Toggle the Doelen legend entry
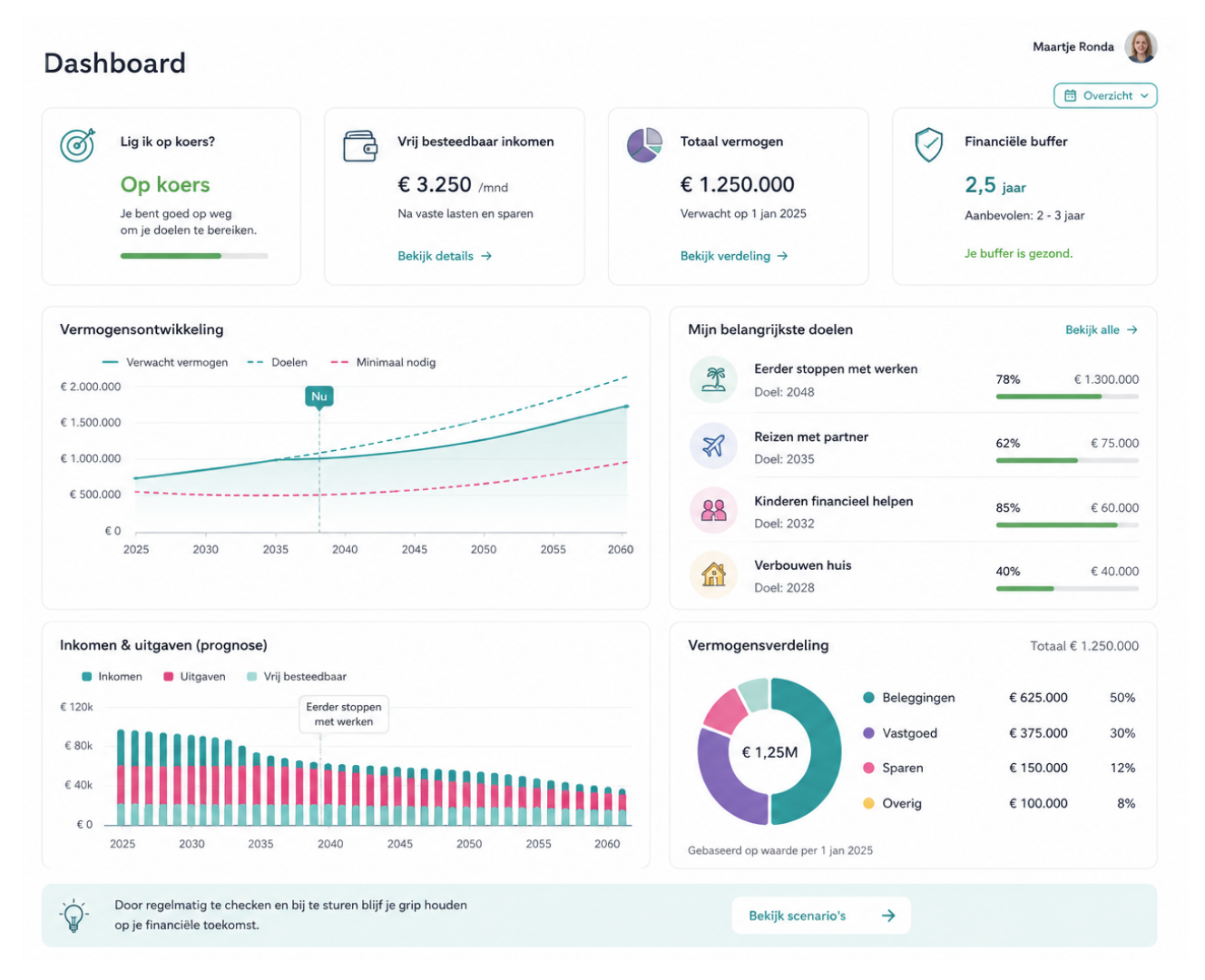 278,362
